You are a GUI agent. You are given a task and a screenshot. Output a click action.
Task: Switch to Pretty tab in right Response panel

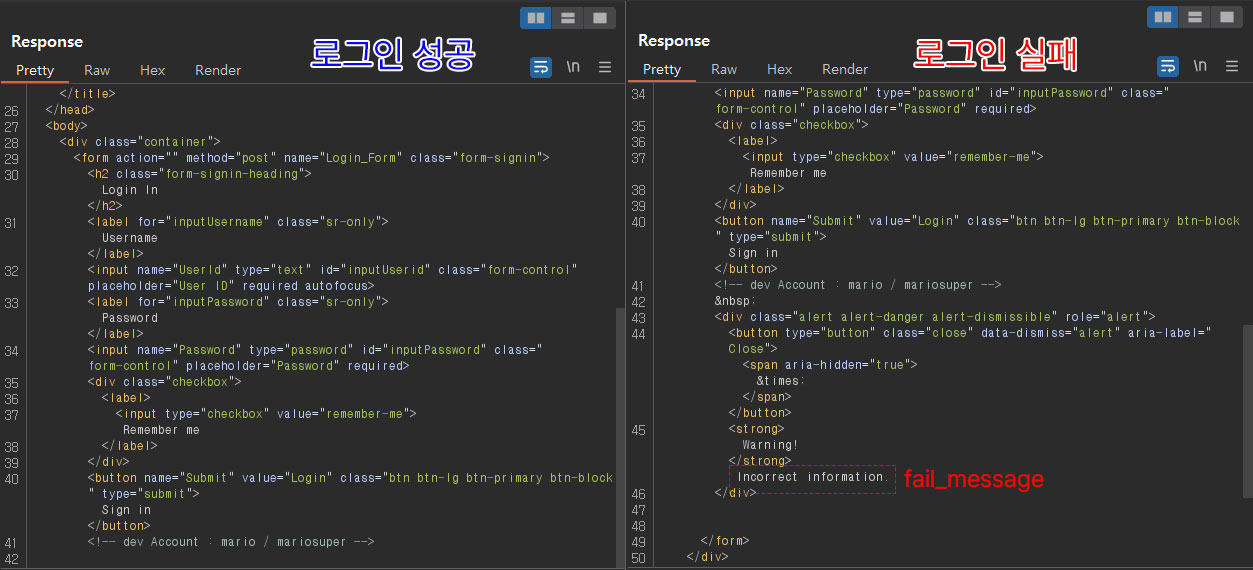662,69
